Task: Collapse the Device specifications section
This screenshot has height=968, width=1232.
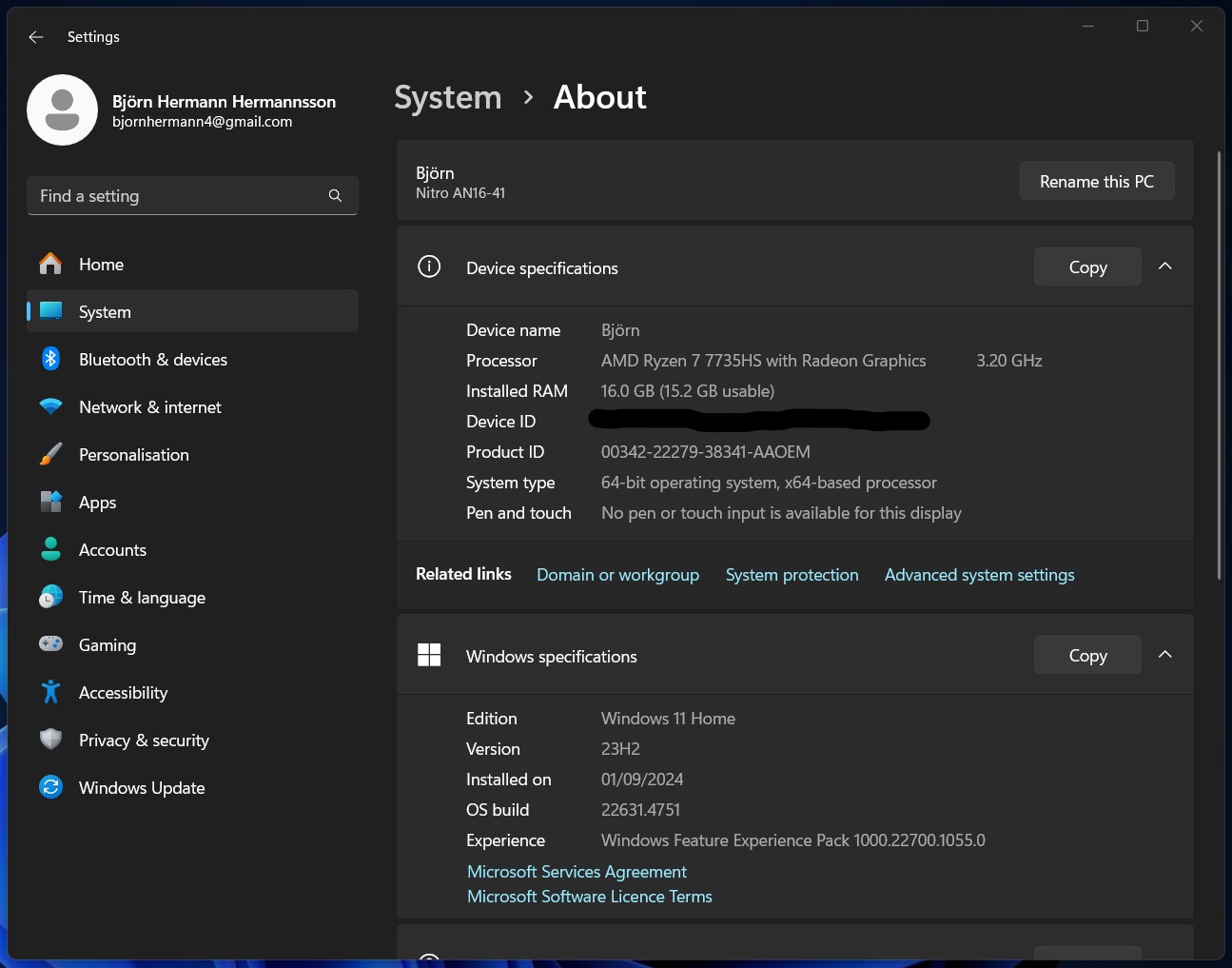Action: (1164, 267)
